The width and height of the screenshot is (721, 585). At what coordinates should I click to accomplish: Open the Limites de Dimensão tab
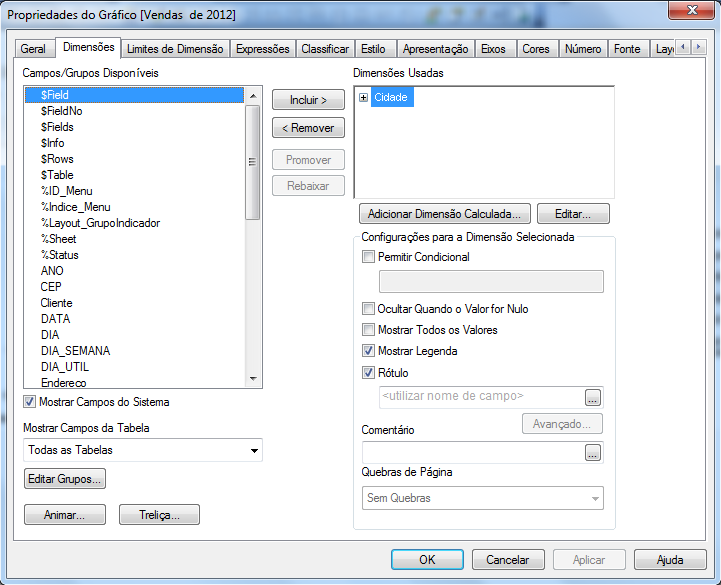coord(175,49)
